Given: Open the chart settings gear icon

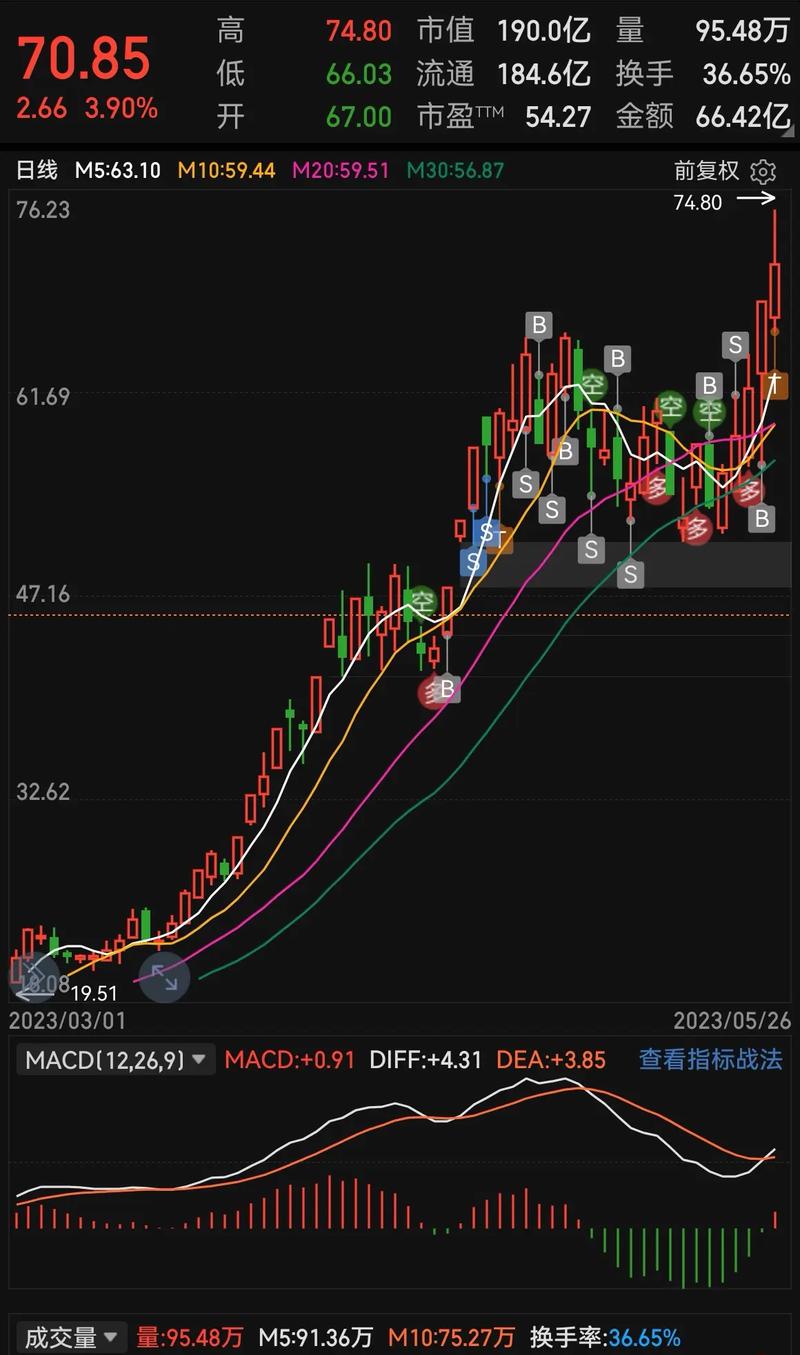Looking at the screenshot, I should [x=763, y=171].
